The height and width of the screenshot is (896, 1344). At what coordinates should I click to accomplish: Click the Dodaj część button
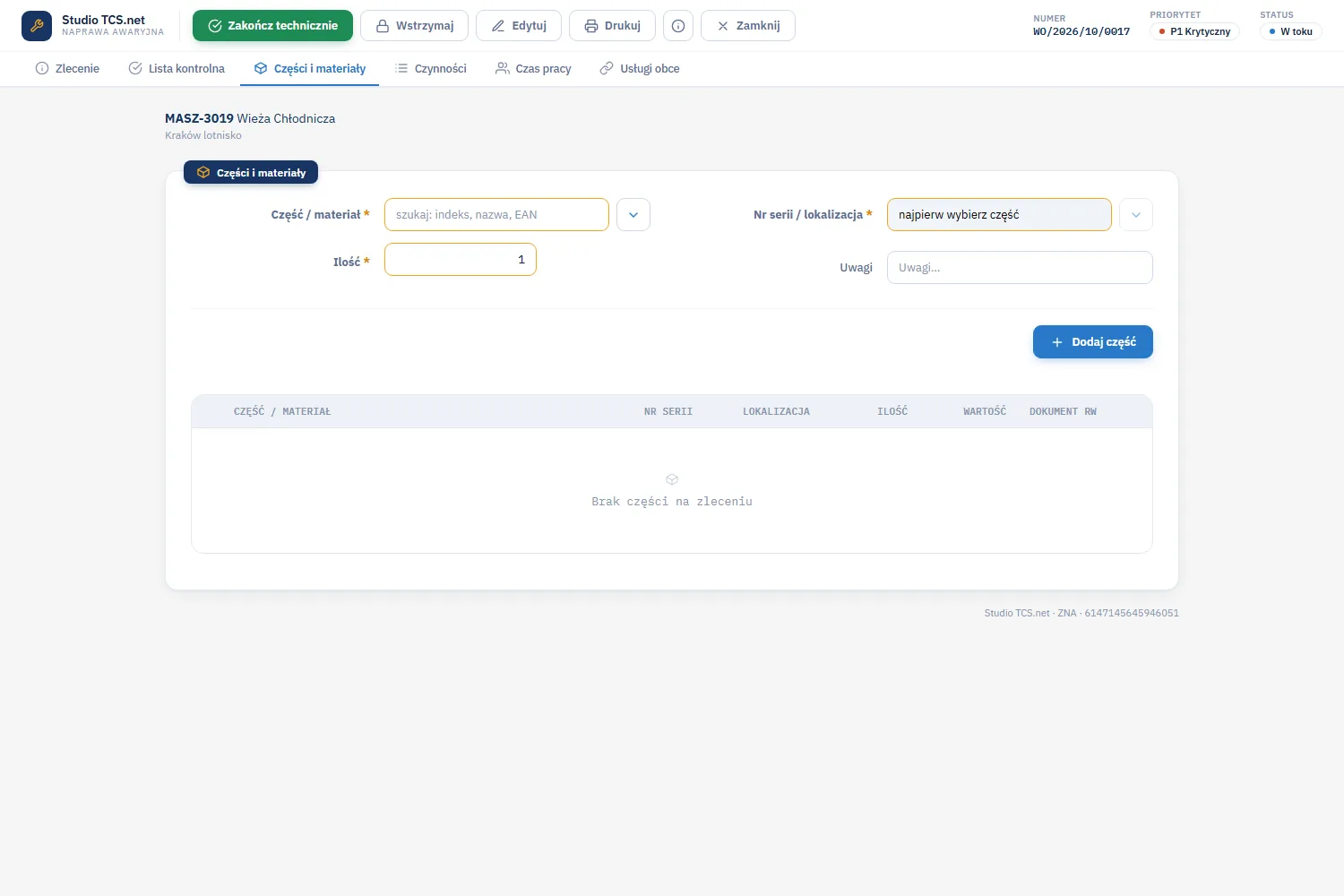(x=1093, y=342)
